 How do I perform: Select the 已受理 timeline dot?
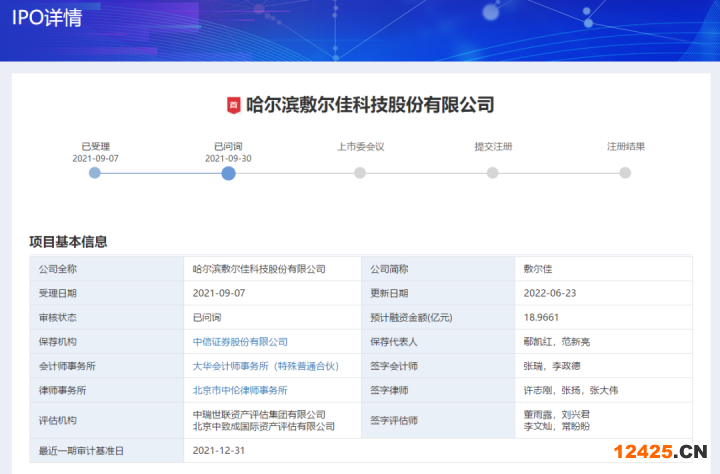tap(95, 172)
